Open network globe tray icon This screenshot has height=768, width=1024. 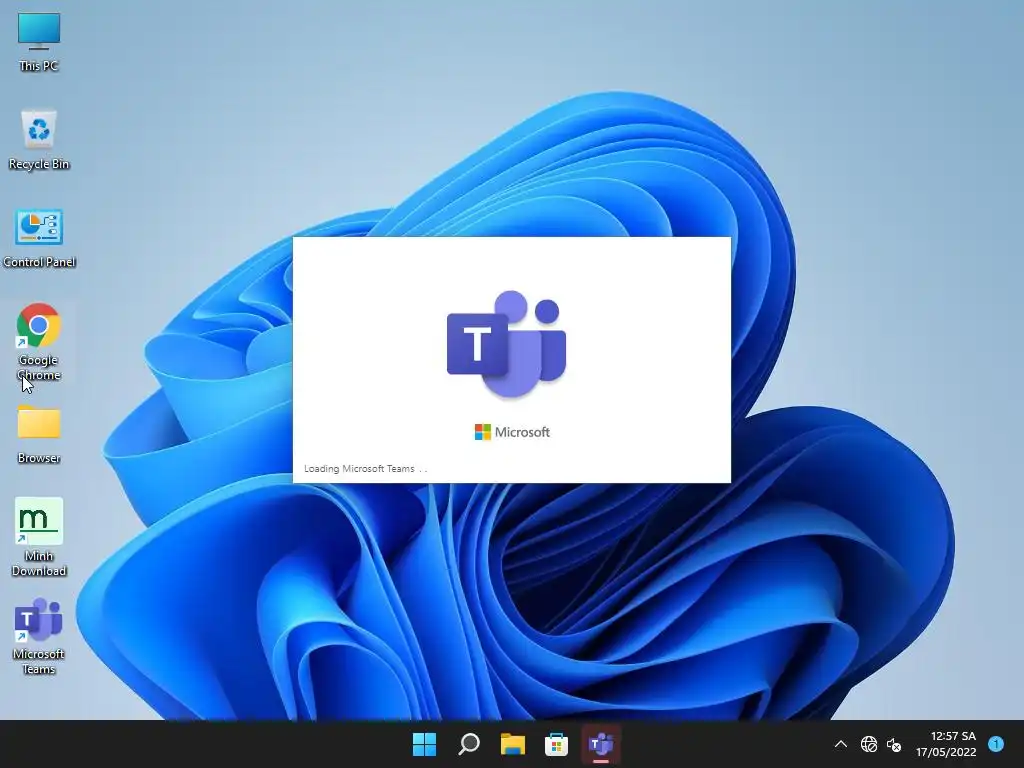click(869, 744)
